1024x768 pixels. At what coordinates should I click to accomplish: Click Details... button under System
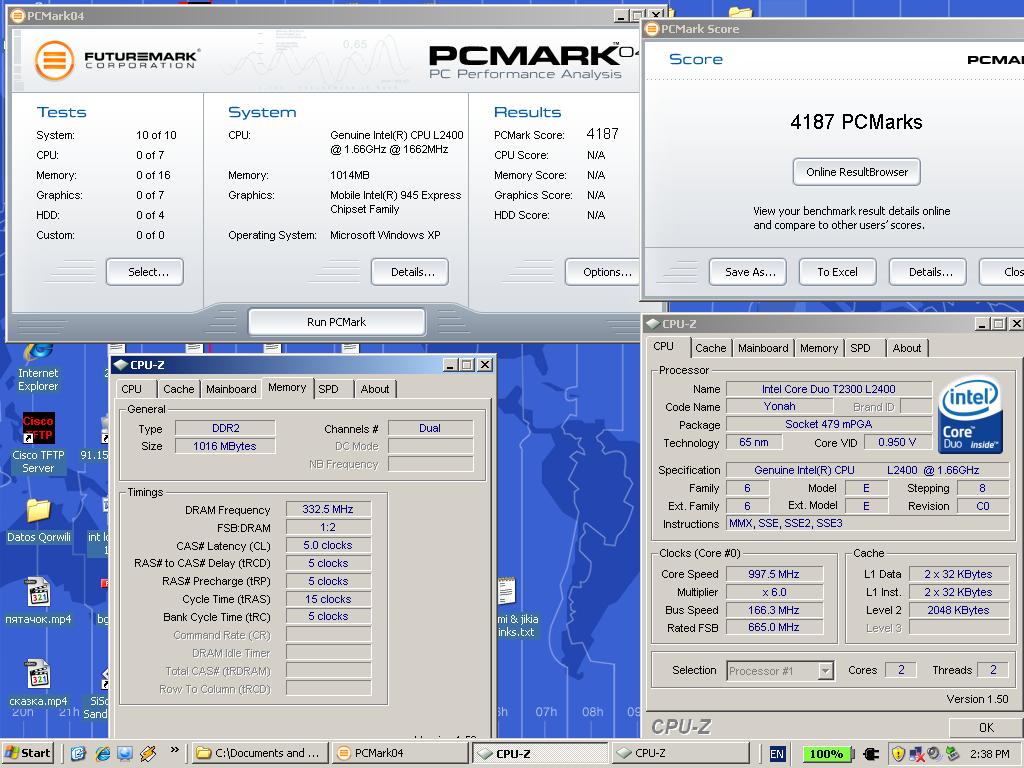pos(409,272)
